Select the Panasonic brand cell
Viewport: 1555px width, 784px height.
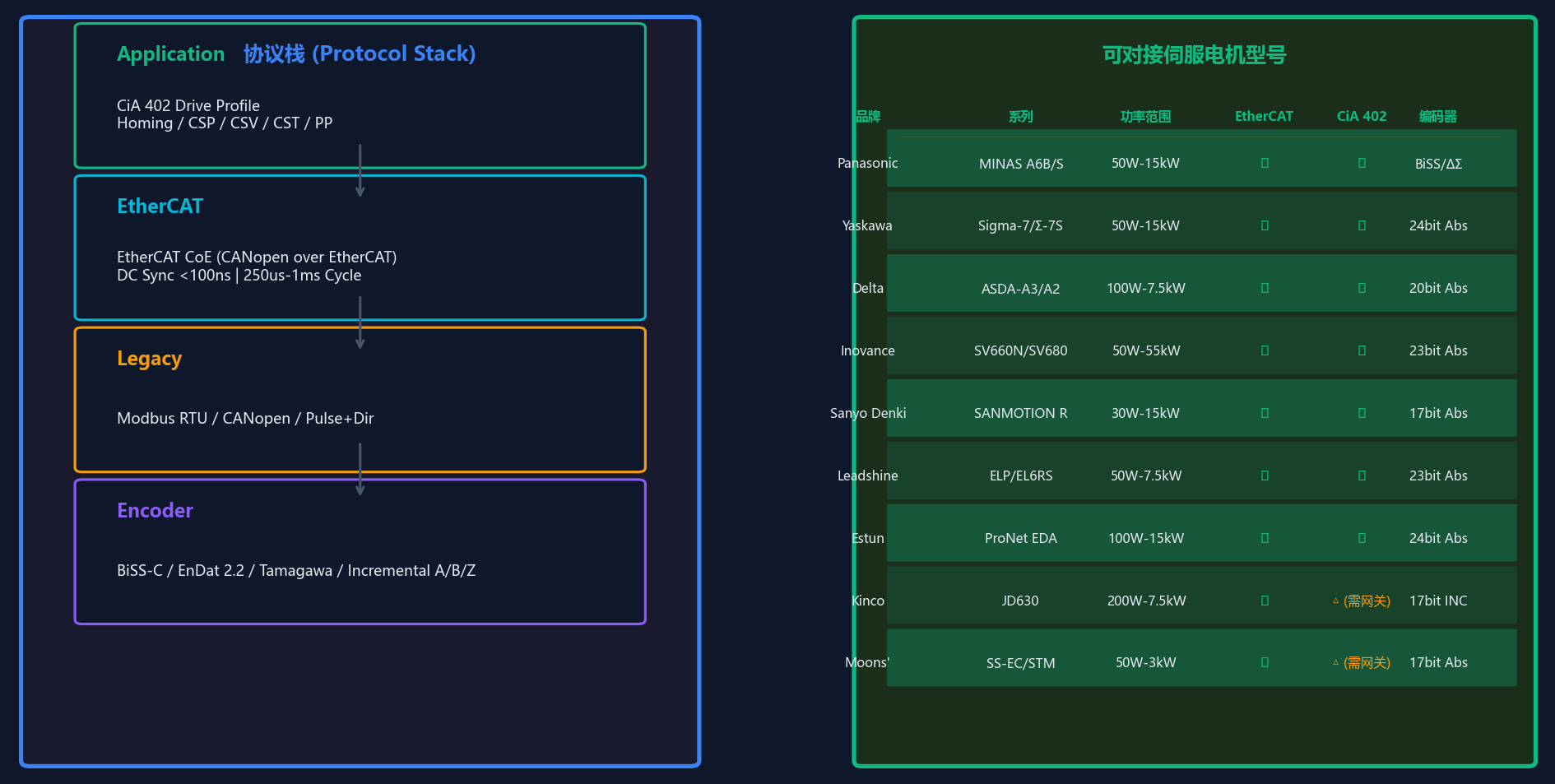[x=868, y=163]
